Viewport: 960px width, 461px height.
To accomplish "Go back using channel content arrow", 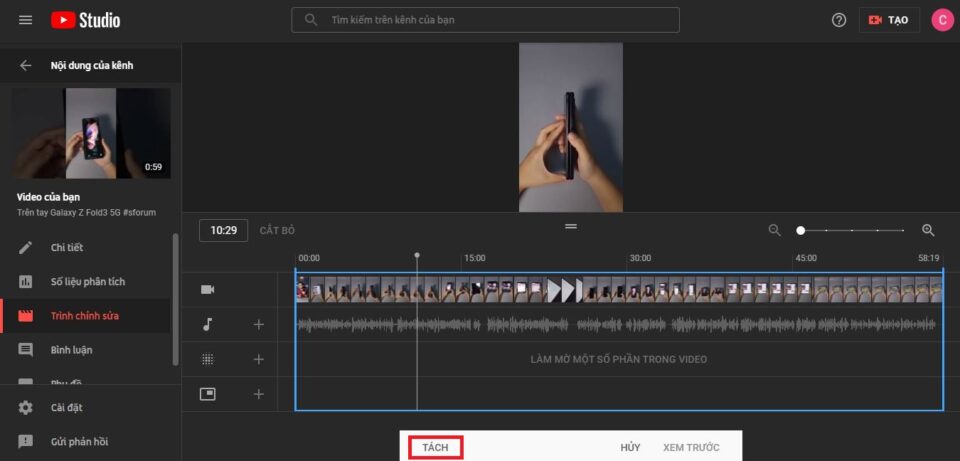I will pyautogui.click(x=26, y=66).
